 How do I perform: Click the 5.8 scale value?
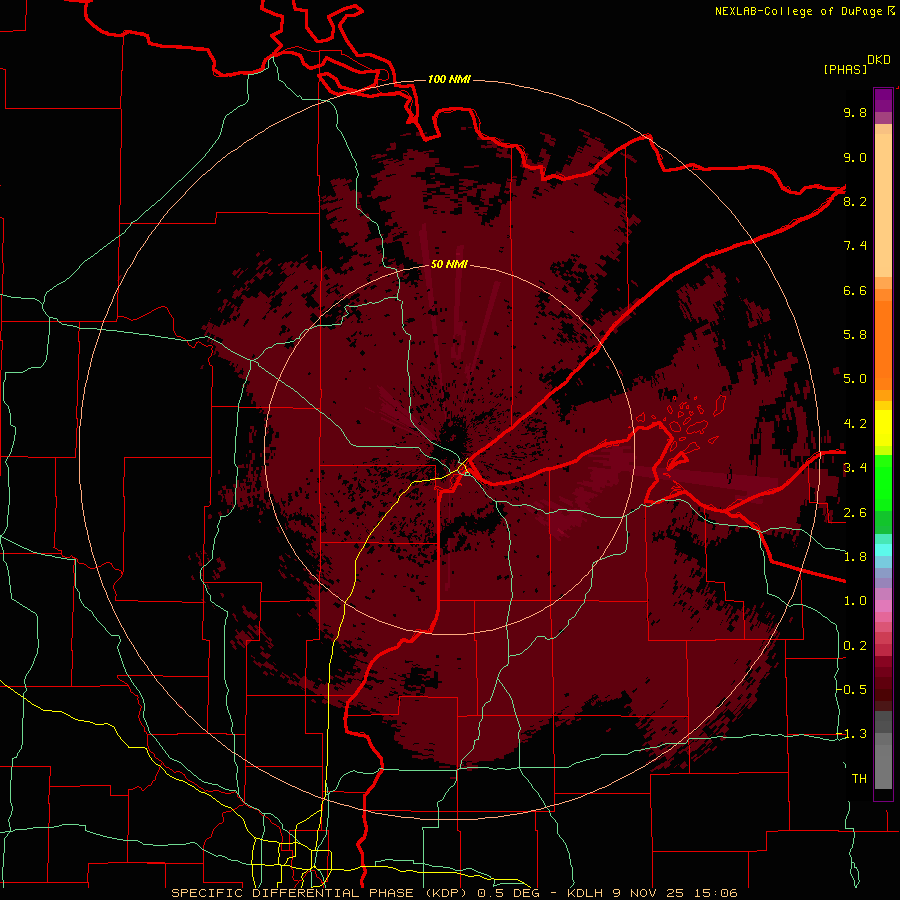(855, 335)
